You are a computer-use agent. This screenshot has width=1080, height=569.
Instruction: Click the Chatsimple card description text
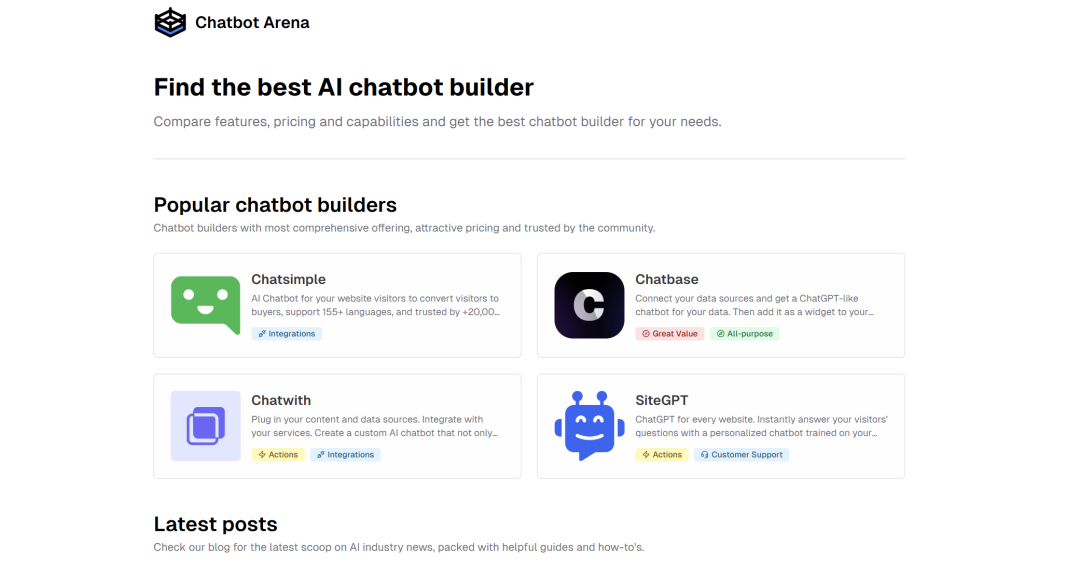click(375, 305)
